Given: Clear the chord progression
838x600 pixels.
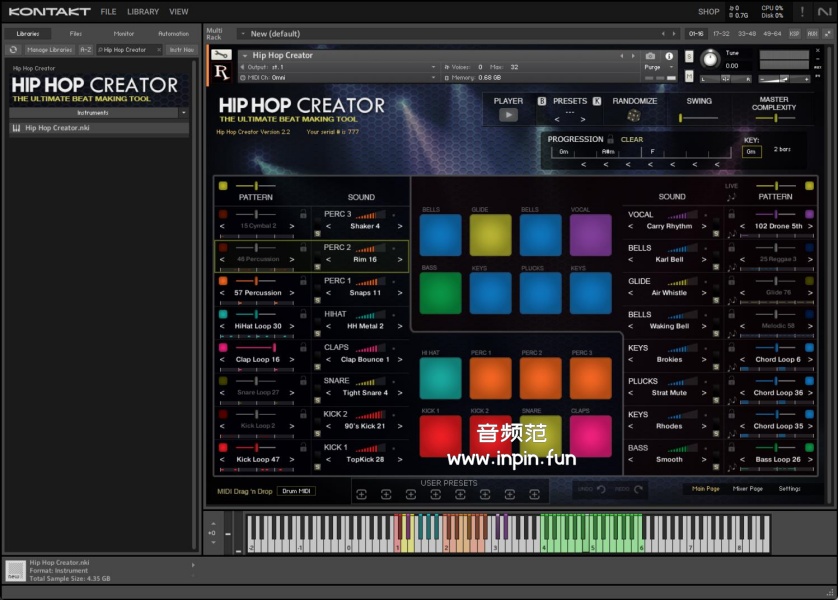Looking at the screenshot, I should click(x=632, y=140).
